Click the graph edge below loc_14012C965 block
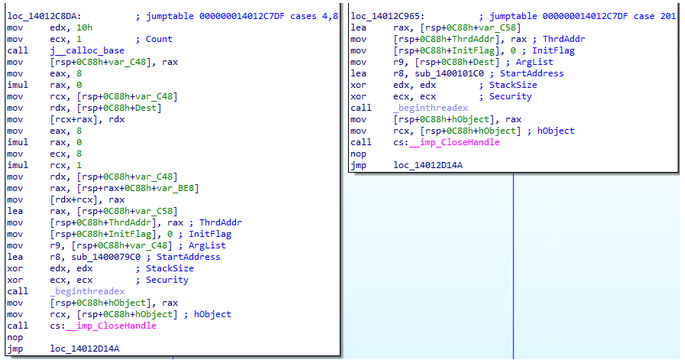 513,266
